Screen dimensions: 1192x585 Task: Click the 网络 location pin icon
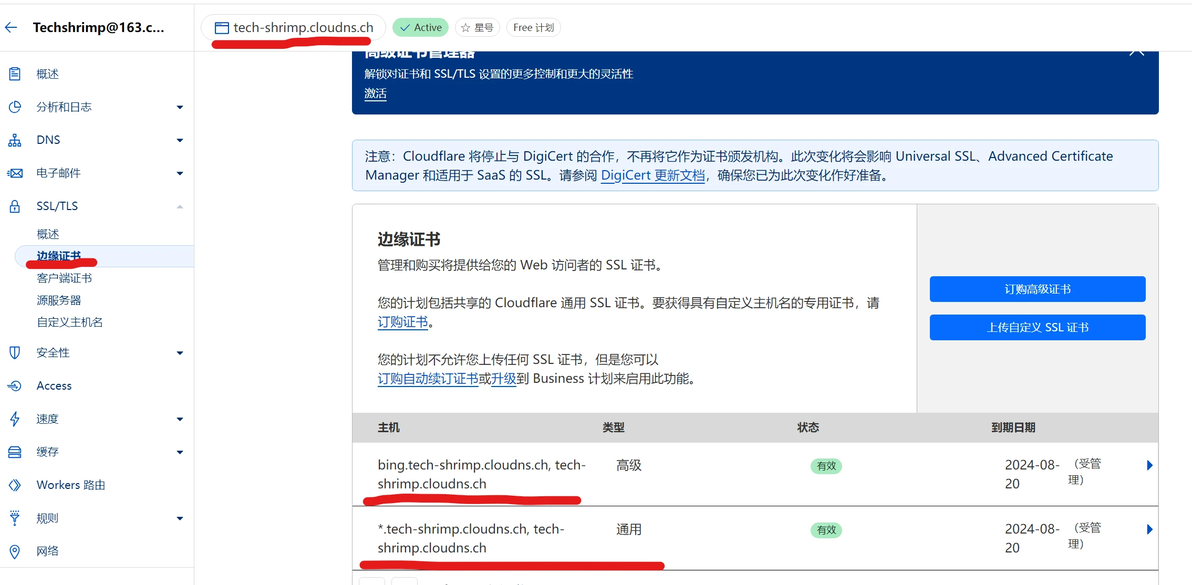14,551
